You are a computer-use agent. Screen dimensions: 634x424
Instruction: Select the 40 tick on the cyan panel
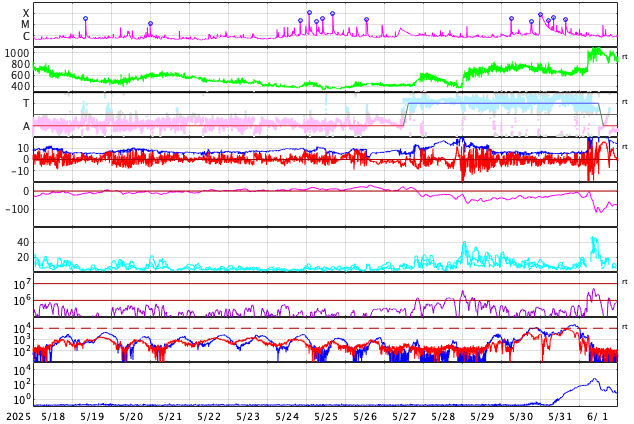23,243
